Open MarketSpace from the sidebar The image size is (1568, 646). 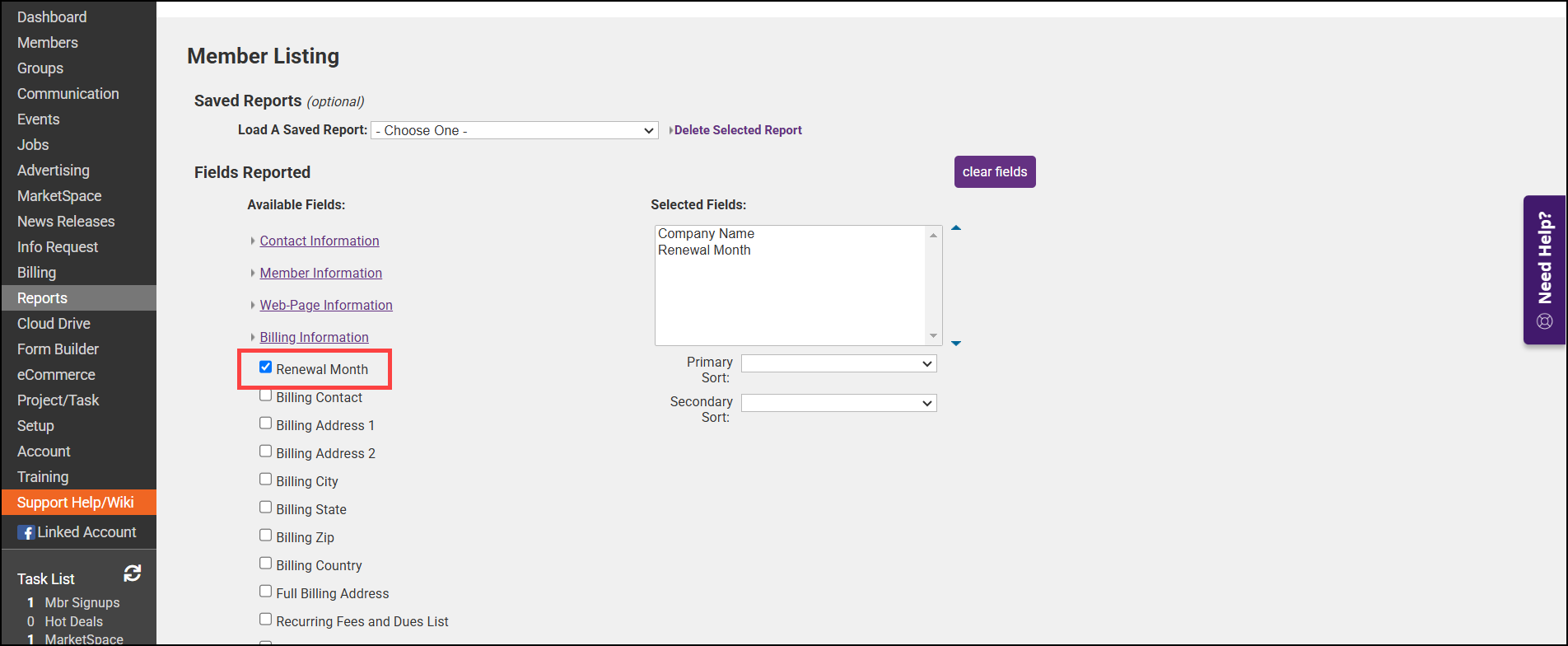click(59, 196)
